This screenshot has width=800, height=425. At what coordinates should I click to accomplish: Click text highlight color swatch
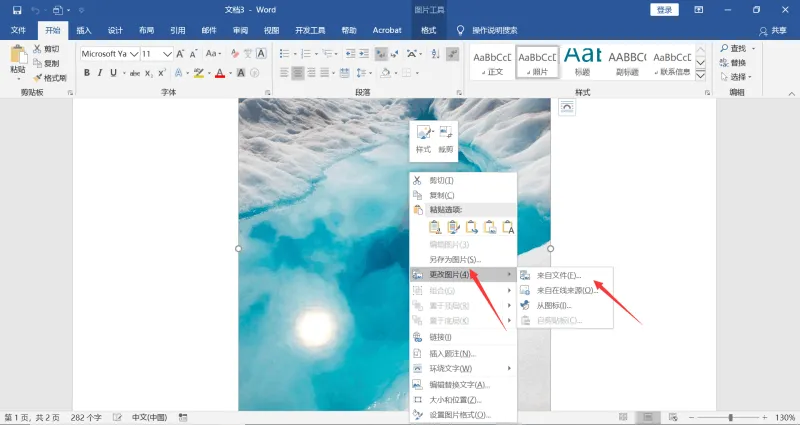198,73
